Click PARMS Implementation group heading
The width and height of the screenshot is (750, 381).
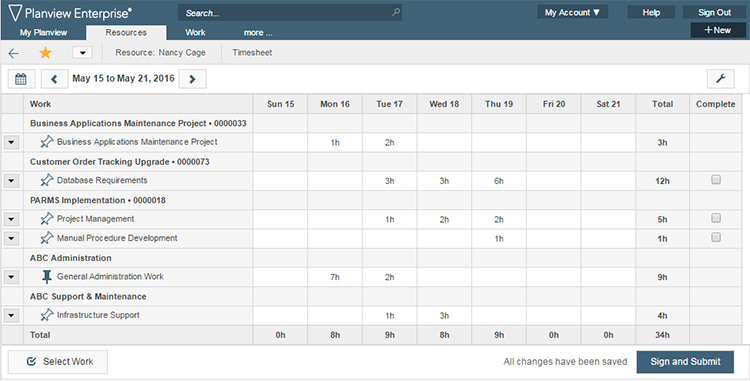(x=98, y=200)
